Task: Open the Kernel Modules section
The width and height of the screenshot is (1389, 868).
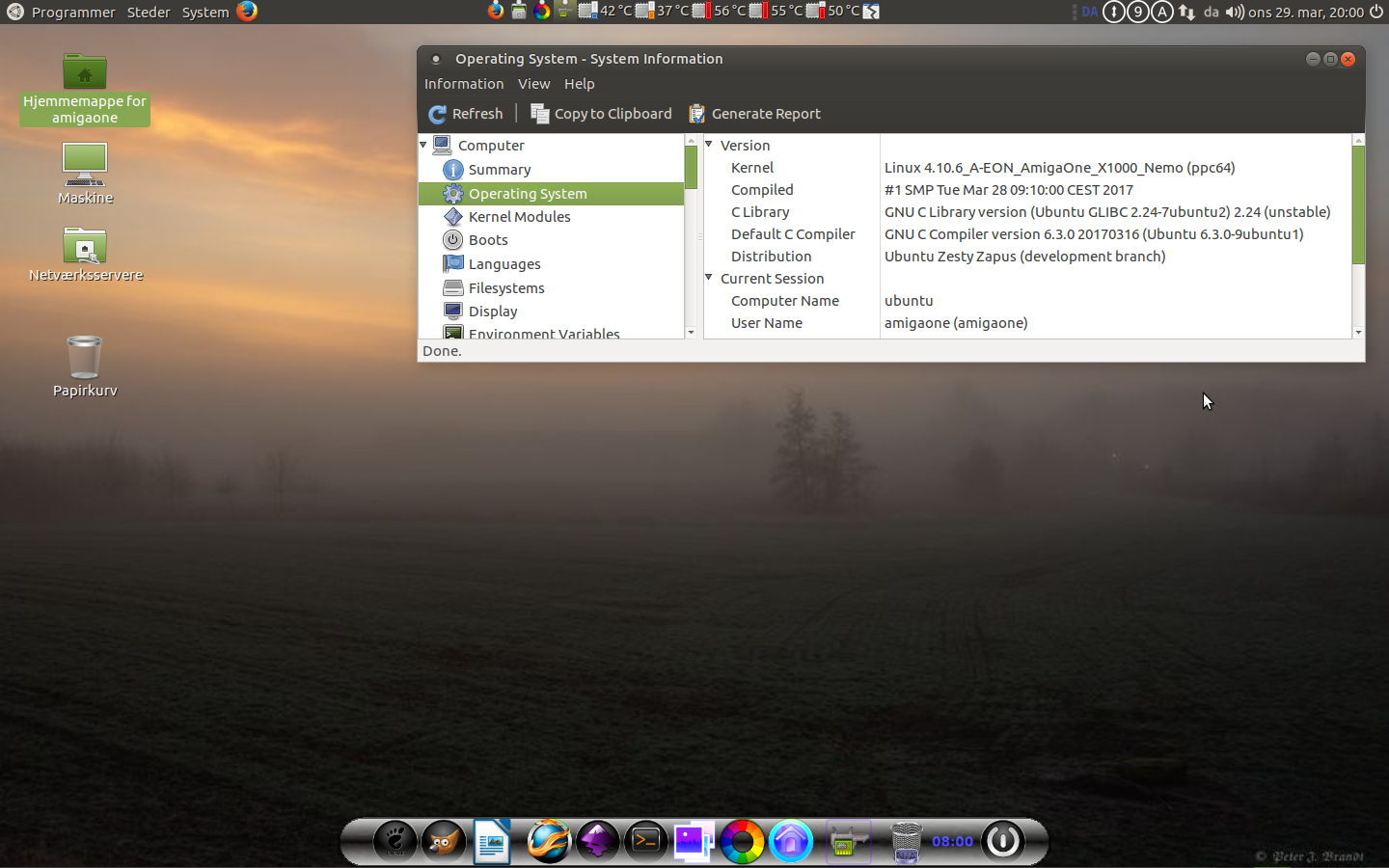Action: (519, 217)
